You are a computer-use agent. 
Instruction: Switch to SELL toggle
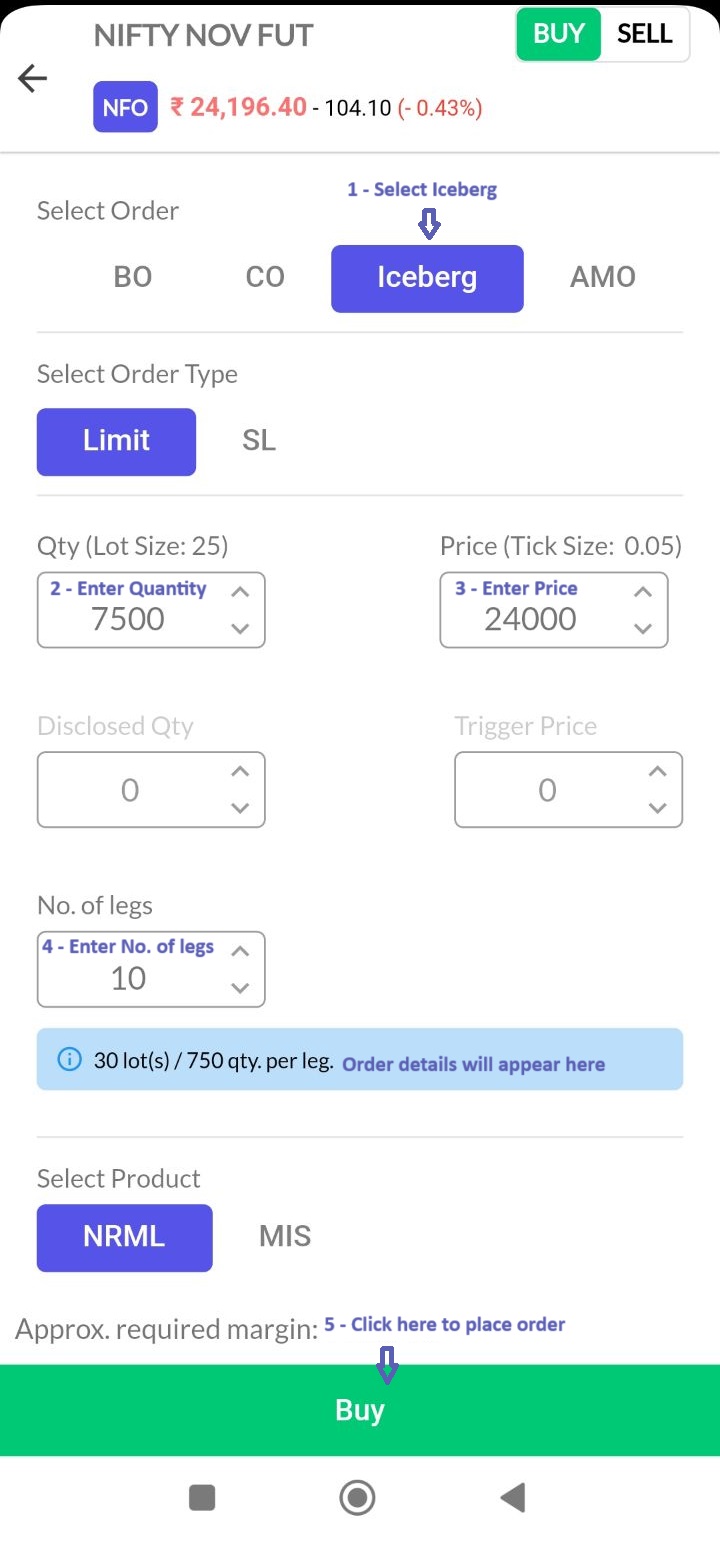click(x=644, y=34)
